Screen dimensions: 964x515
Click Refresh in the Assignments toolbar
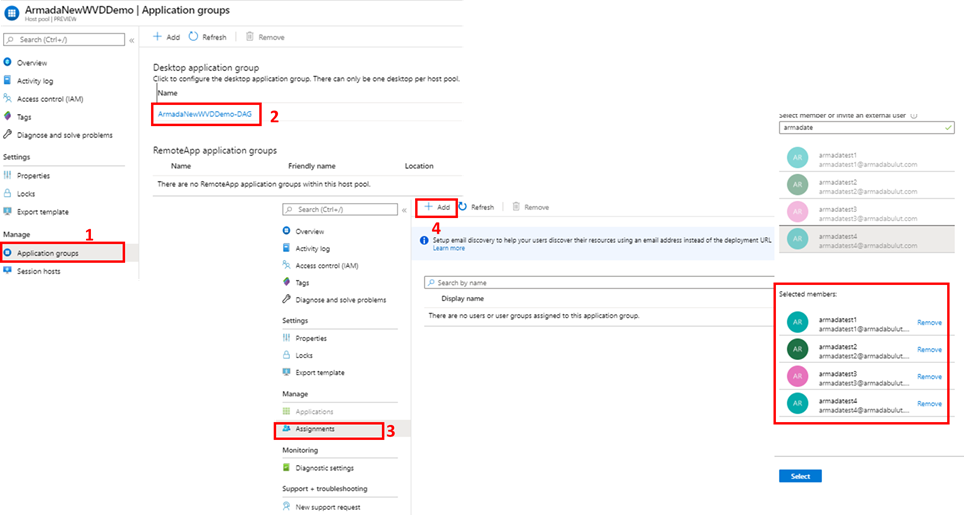(x=476, y=207)
